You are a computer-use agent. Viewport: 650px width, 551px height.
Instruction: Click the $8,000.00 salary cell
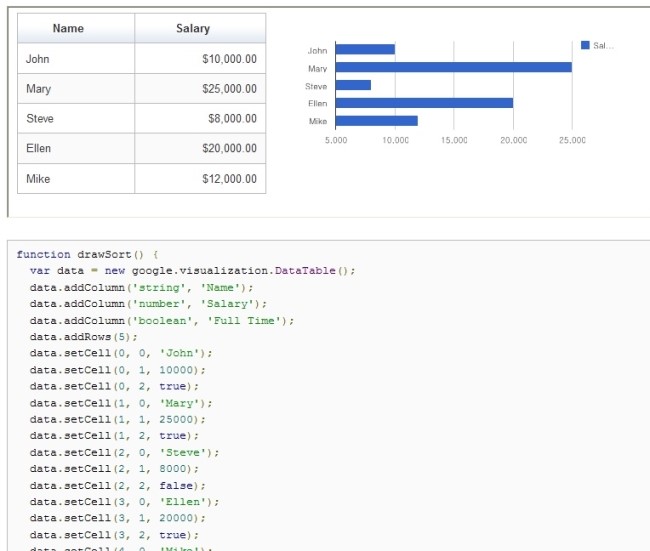coord(200,119)
